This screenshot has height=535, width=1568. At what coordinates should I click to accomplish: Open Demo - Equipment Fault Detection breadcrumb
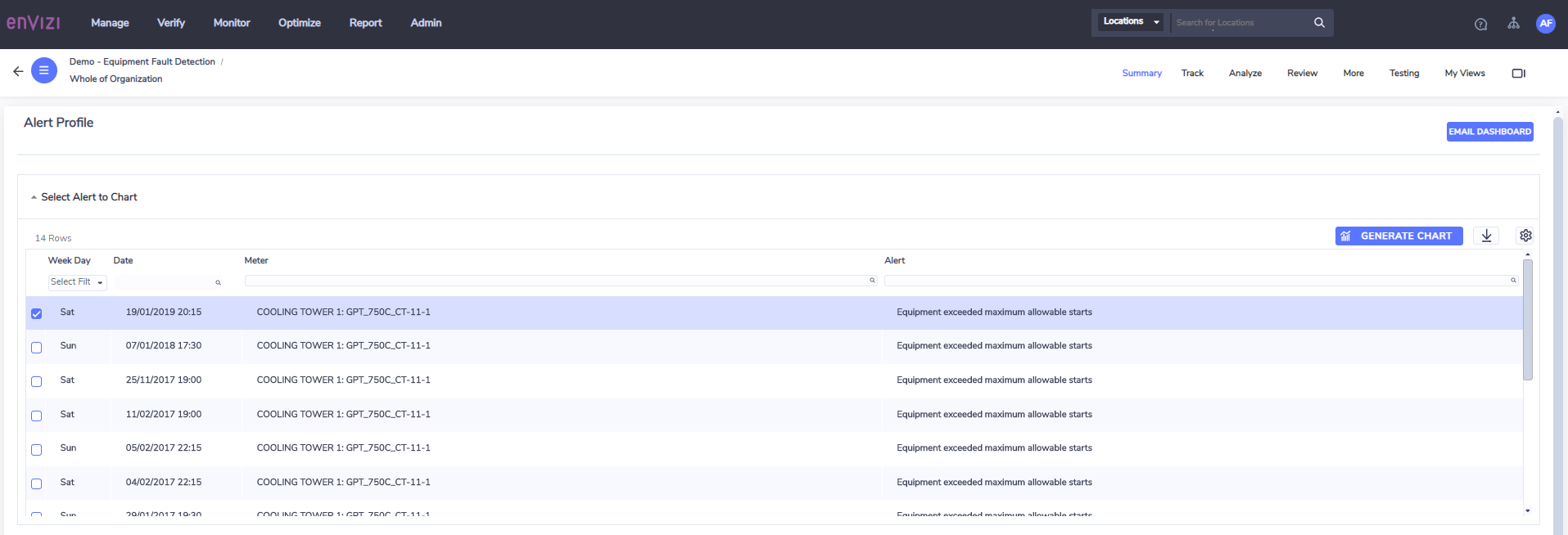pyautogui.click(x=142, y=61)
